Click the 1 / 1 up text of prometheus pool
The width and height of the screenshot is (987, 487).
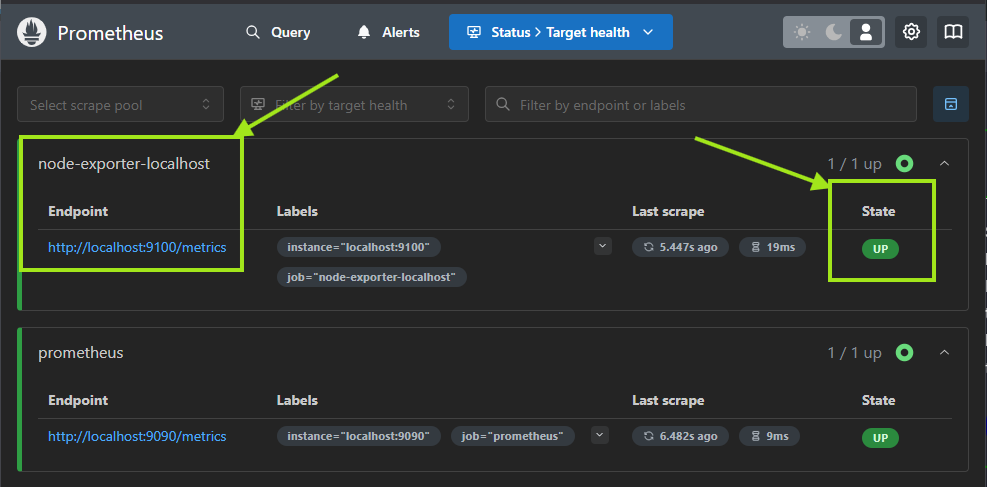click(x=854, y=353)
